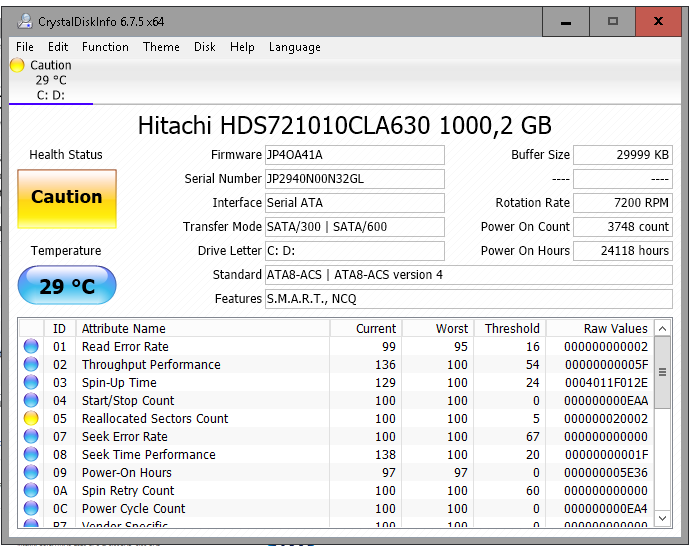The width and height of the screenshot is (695, 546).
Task: Click status orb for Seek Error Rate row
Action: 31,436
